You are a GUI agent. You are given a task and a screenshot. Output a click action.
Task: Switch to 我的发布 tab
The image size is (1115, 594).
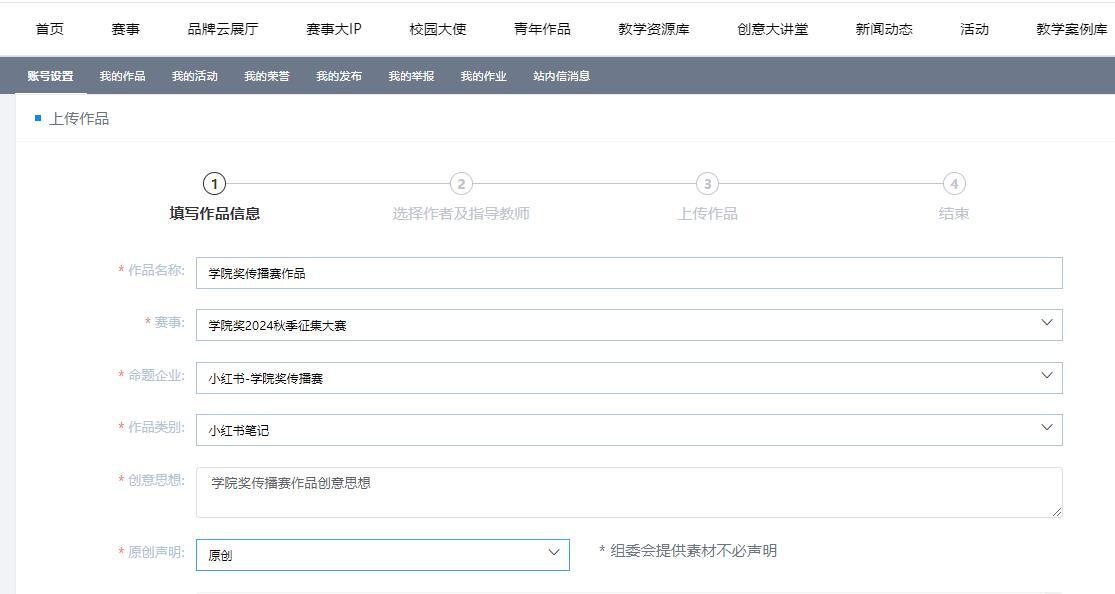[x=339, y=76]
